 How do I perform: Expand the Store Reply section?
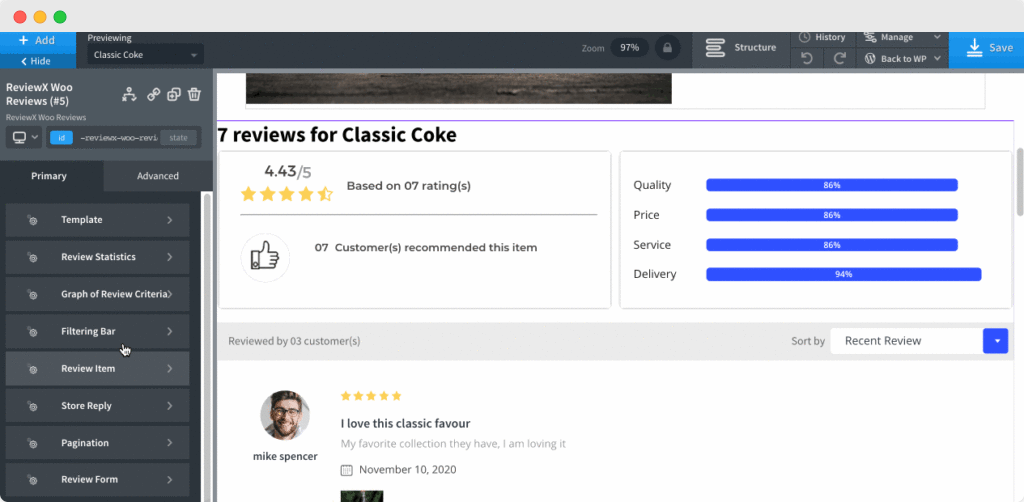tap(97, 406)
